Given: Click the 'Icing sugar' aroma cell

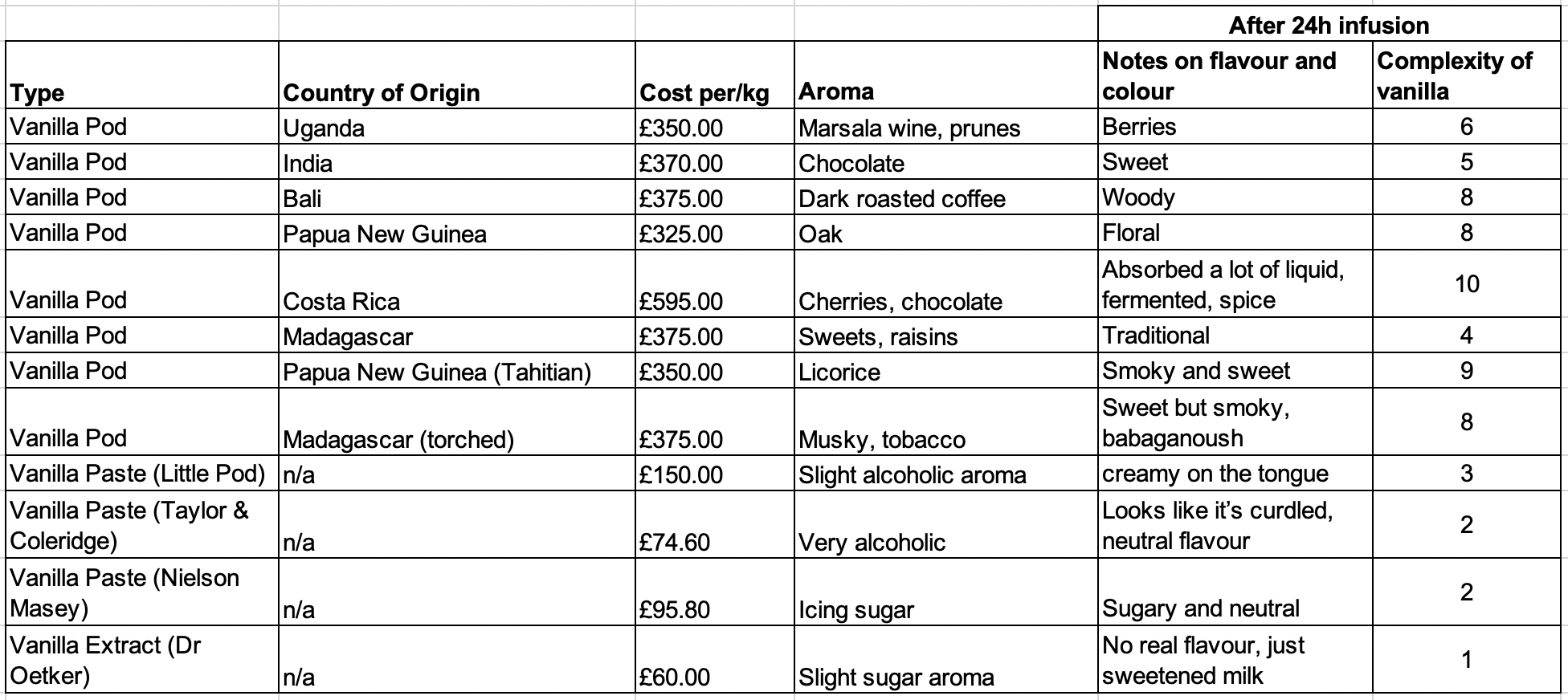Looking at the screenshot, I should point(945,592).
